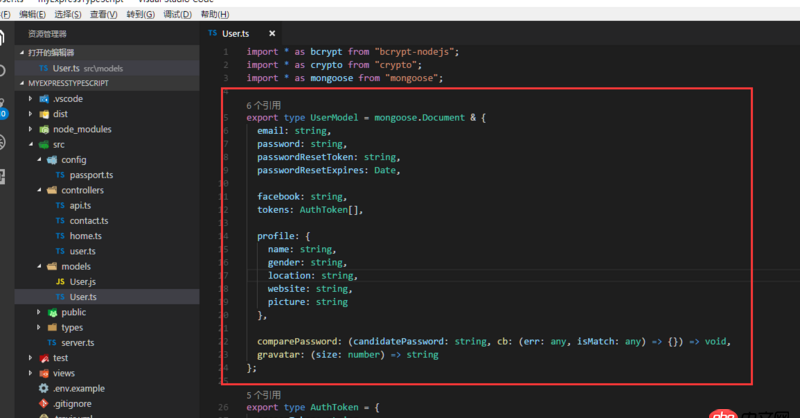Collapse the config folder arrow
The width and height of the screenshot is (800, 418).
pyautogui.click(x=39, y=160)
